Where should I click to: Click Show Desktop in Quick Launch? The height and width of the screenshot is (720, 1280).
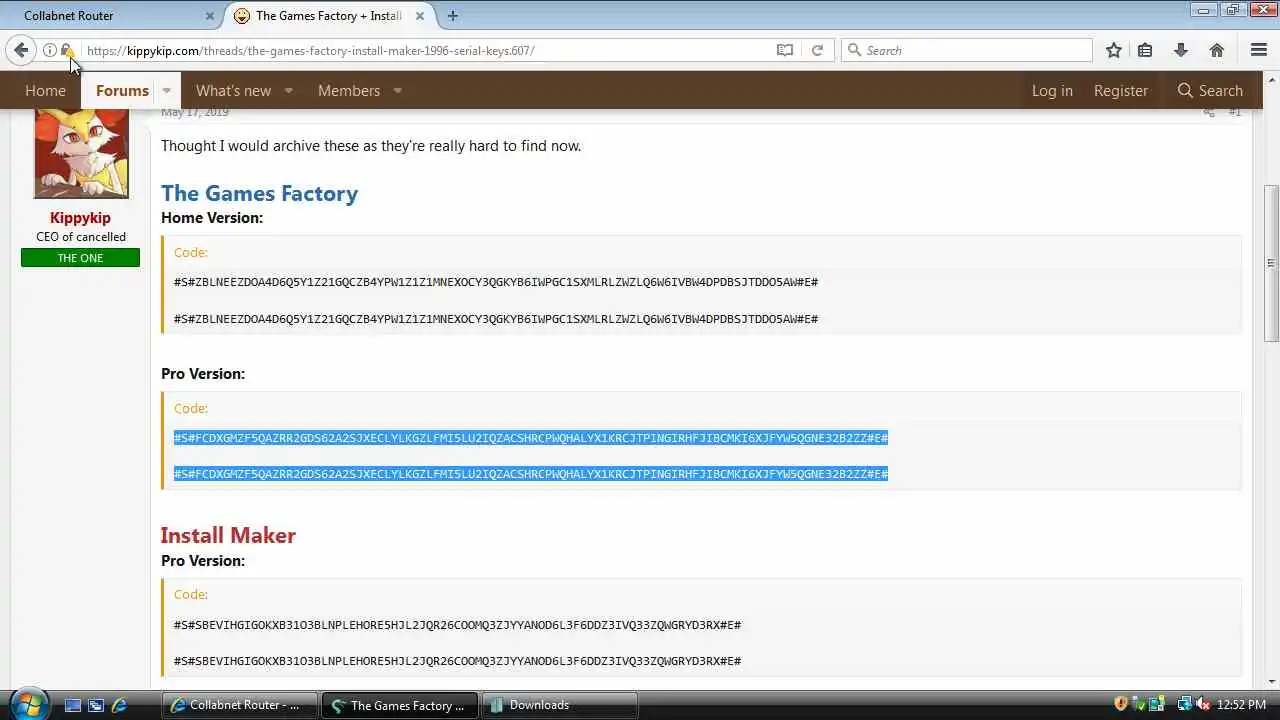(72, 705)
